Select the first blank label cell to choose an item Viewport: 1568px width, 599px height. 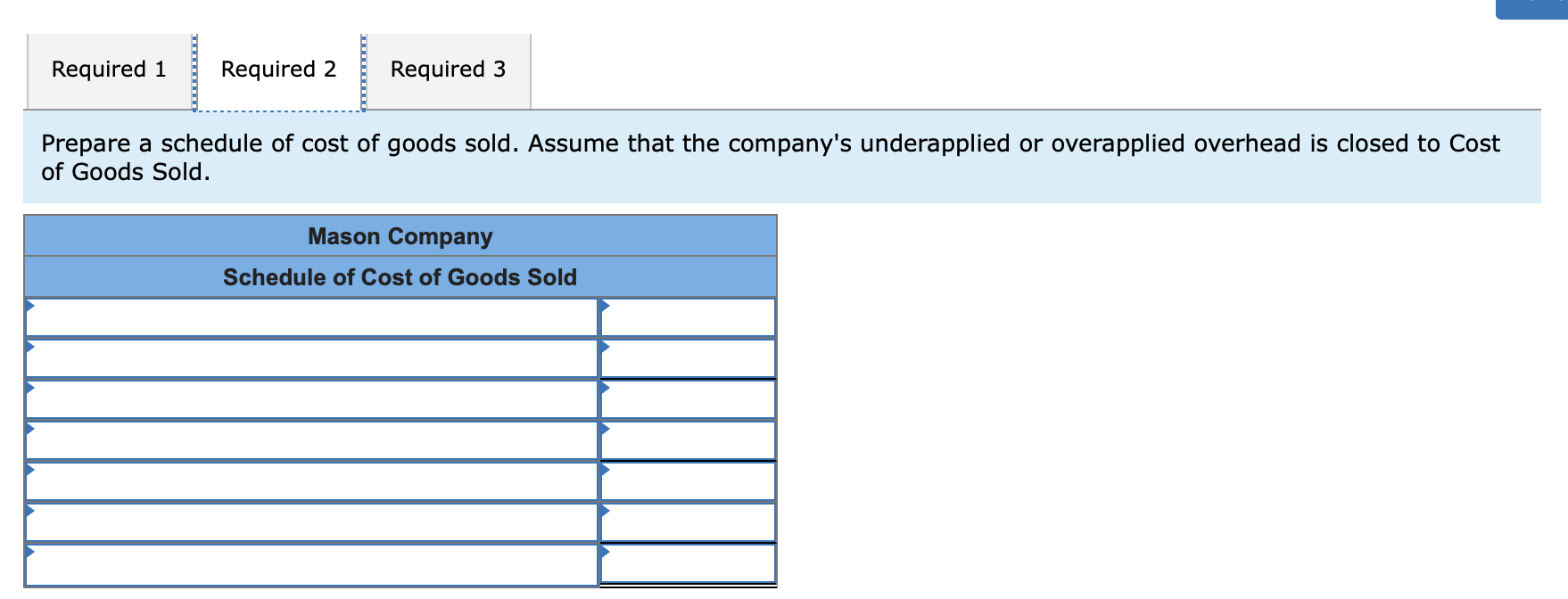click(312, 318)
